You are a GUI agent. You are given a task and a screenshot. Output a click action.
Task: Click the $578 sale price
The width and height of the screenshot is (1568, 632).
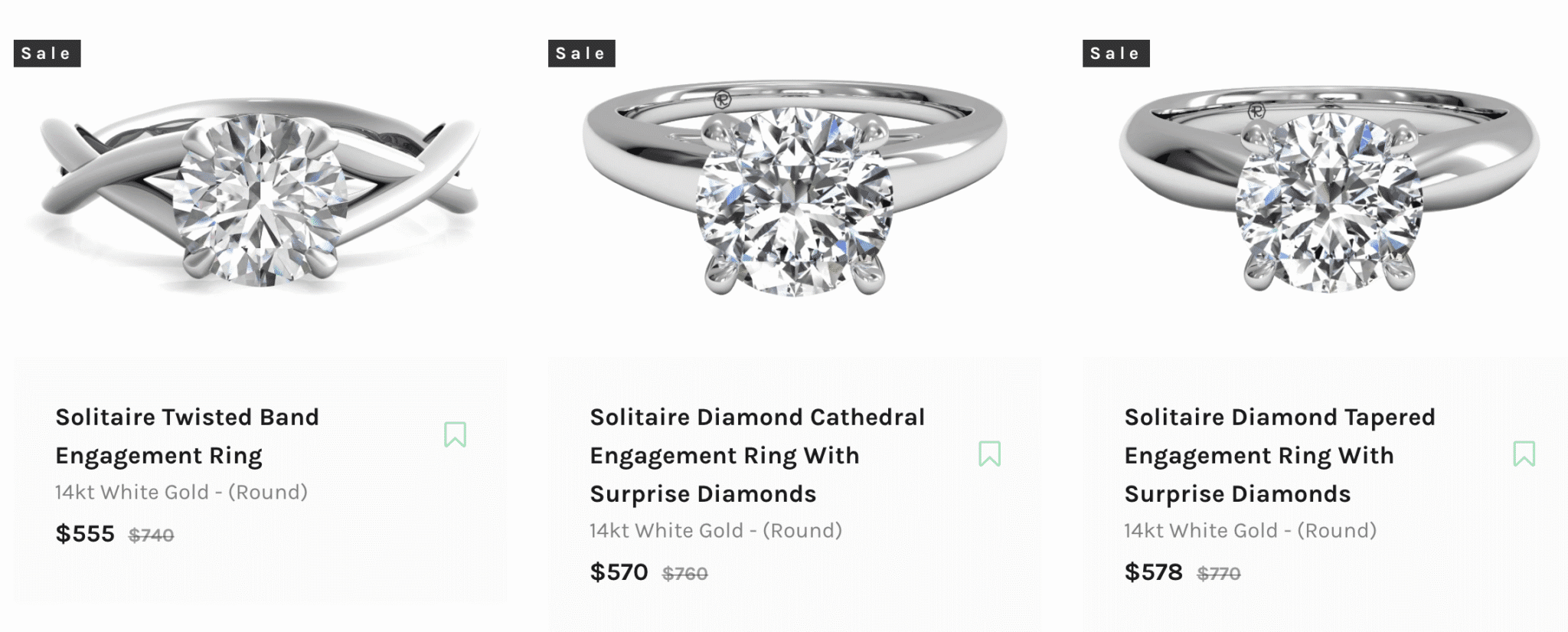pyautogui.click(x=1153, y=572)
